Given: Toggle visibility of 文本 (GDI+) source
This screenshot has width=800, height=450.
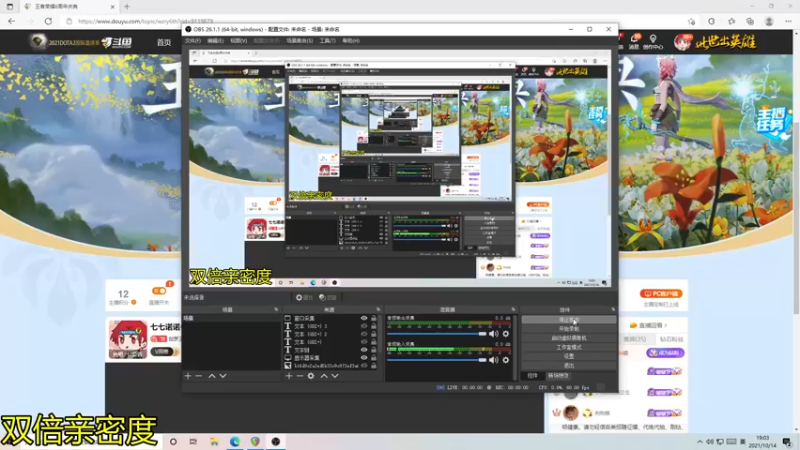Looking at the screenshot, I should pos(364,342).
